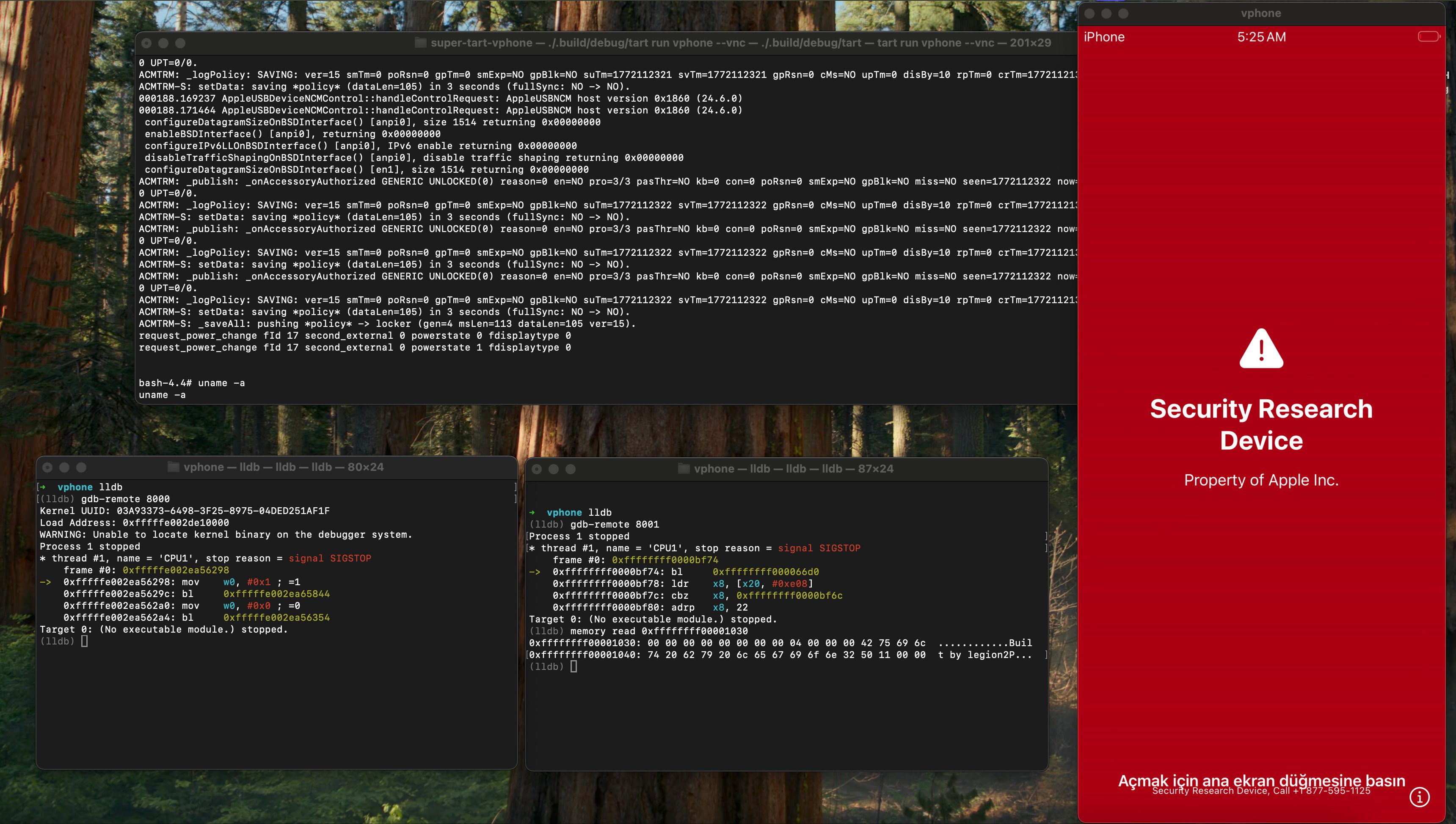Click the bash-4.4# uname -a command line

(x=192, y=383)
